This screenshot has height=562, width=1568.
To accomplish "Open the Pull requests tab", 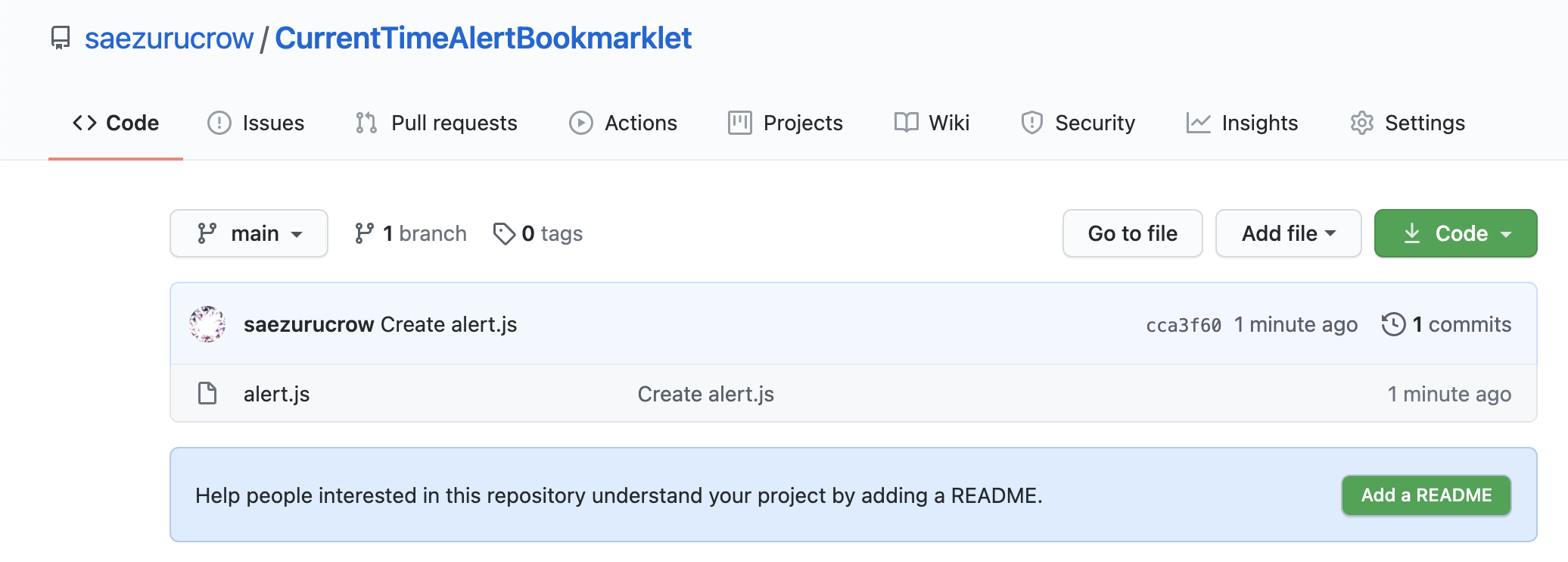I will point(437,123).
